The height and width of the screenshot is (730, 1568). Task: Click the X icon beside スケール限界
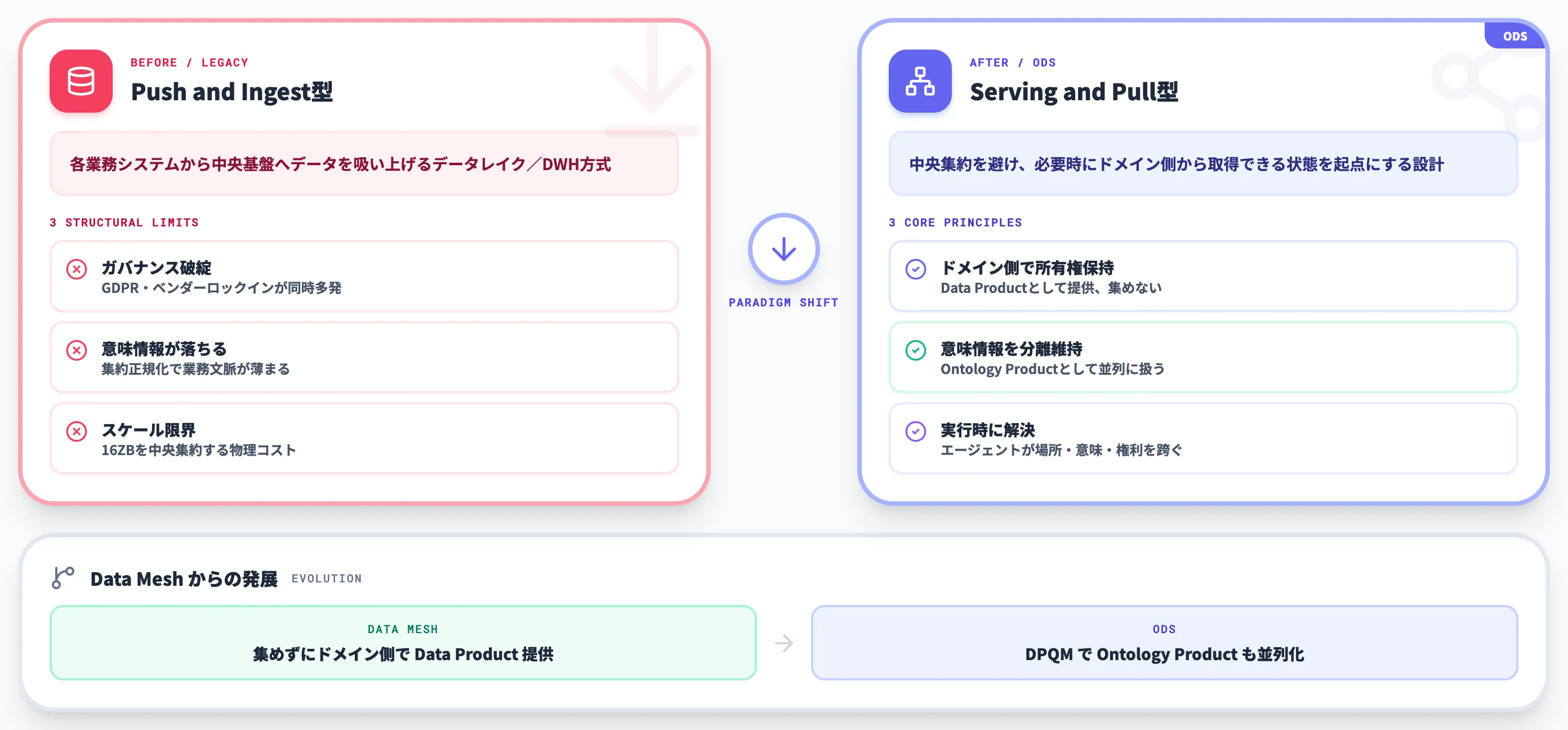[x=77, y=431]
